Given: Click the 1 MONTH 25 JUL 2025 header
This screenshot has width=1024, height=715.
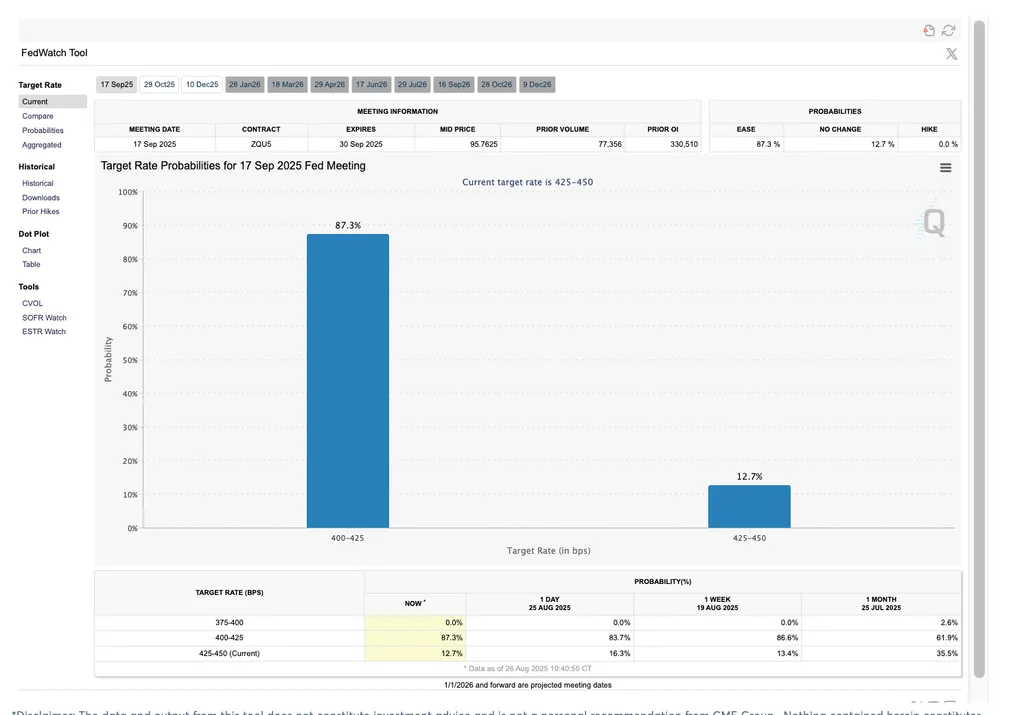Looking at the screenshot, I should [881, 603].
